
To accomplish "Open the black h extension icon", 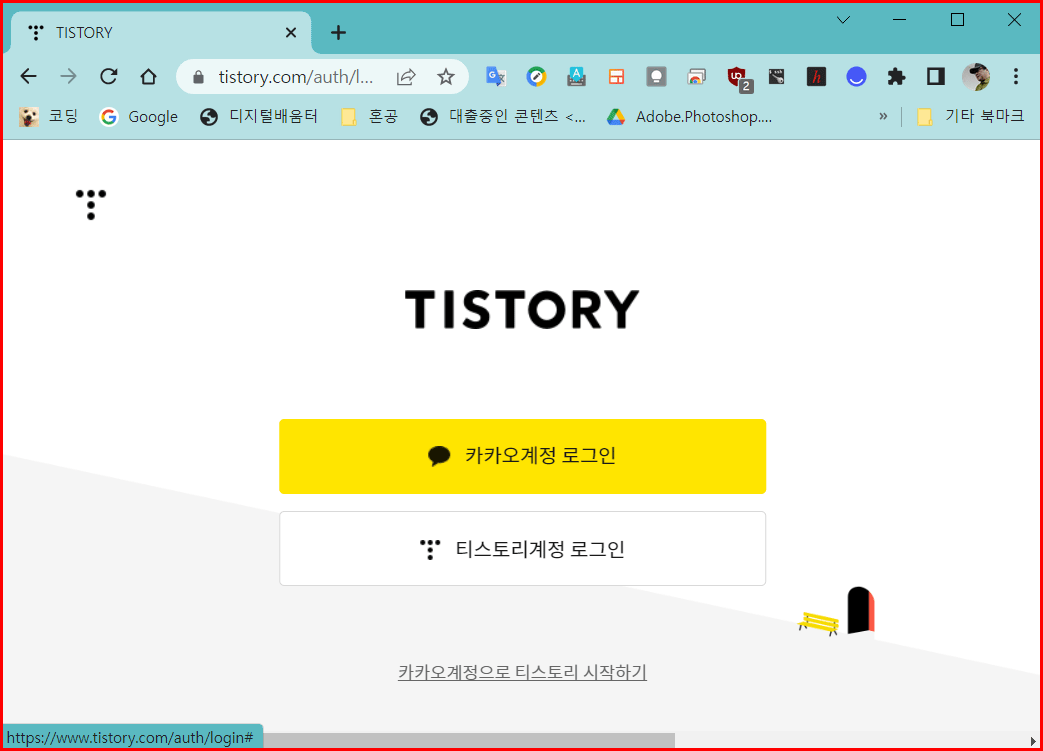I will click(x=816, y=77).
